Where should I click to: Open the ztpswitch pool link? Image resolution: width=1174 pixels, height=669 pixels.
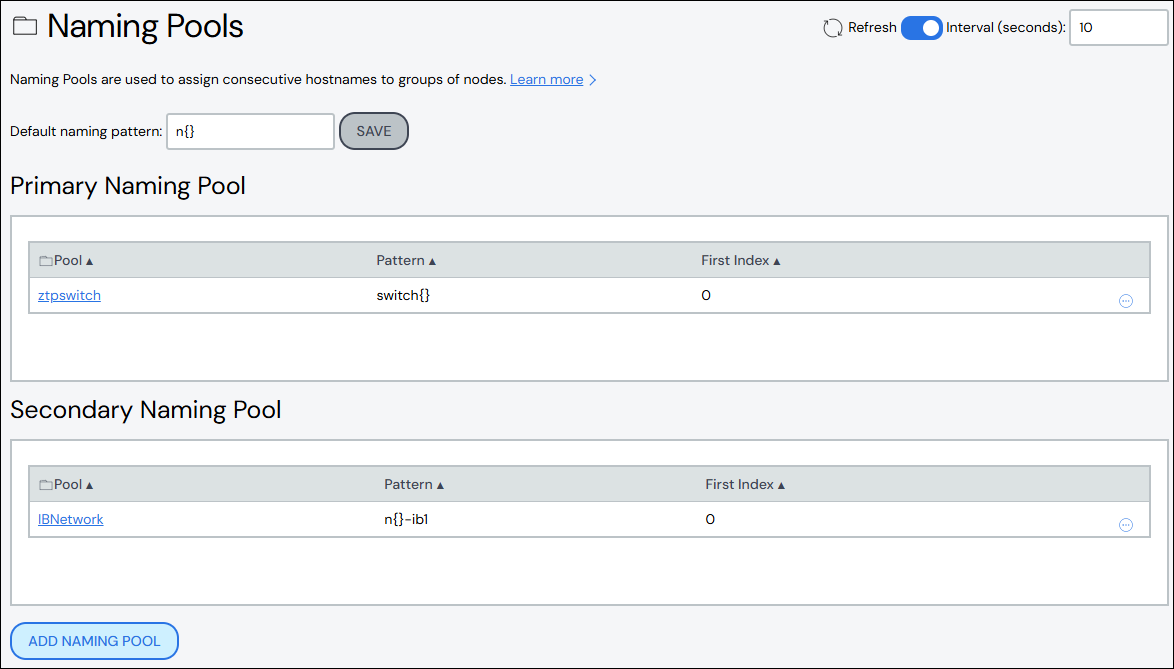pos(68,295)
